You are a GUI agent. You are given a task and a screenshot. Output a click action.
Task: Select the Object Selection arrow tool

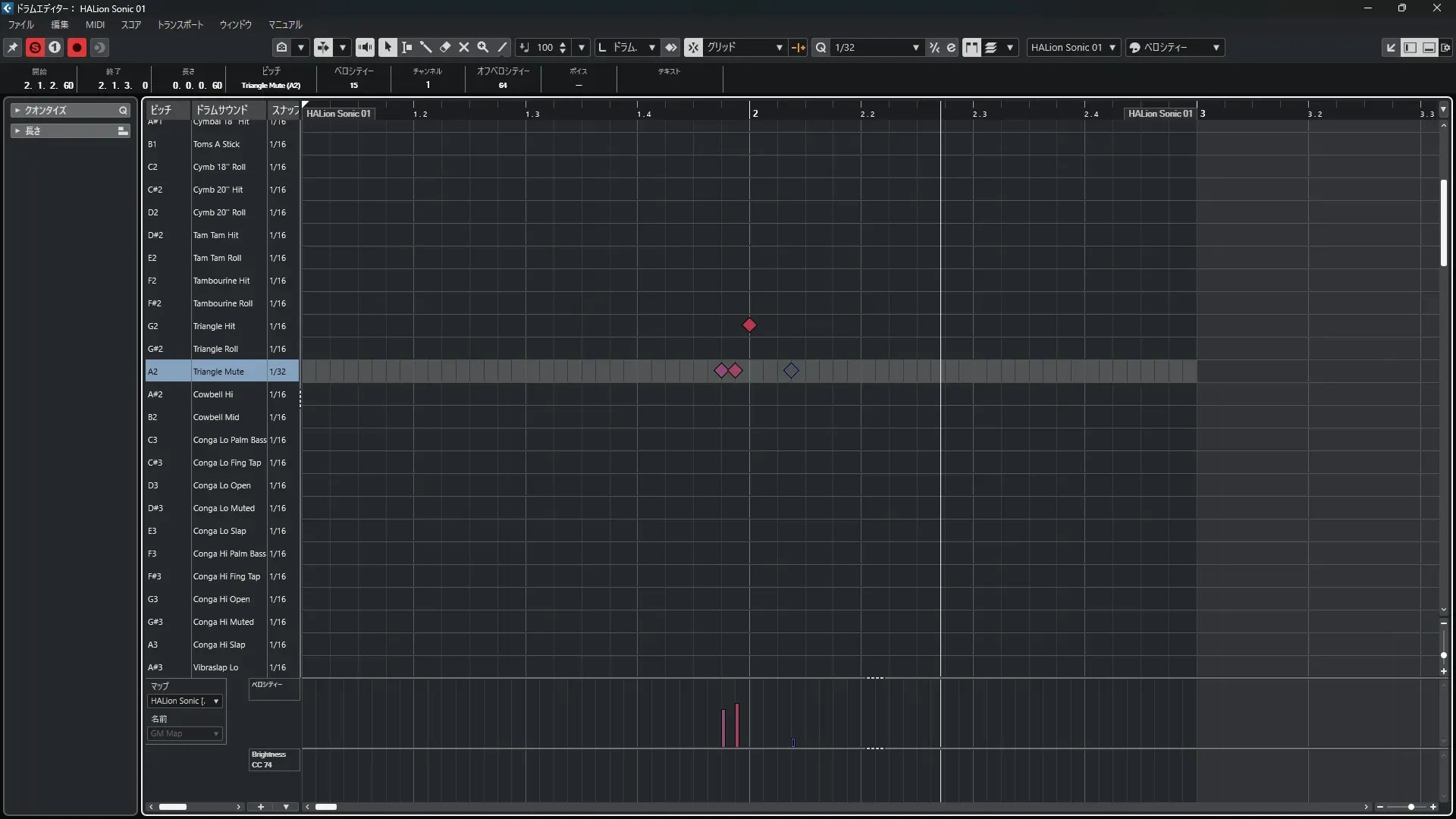click(x=388, y=47)
